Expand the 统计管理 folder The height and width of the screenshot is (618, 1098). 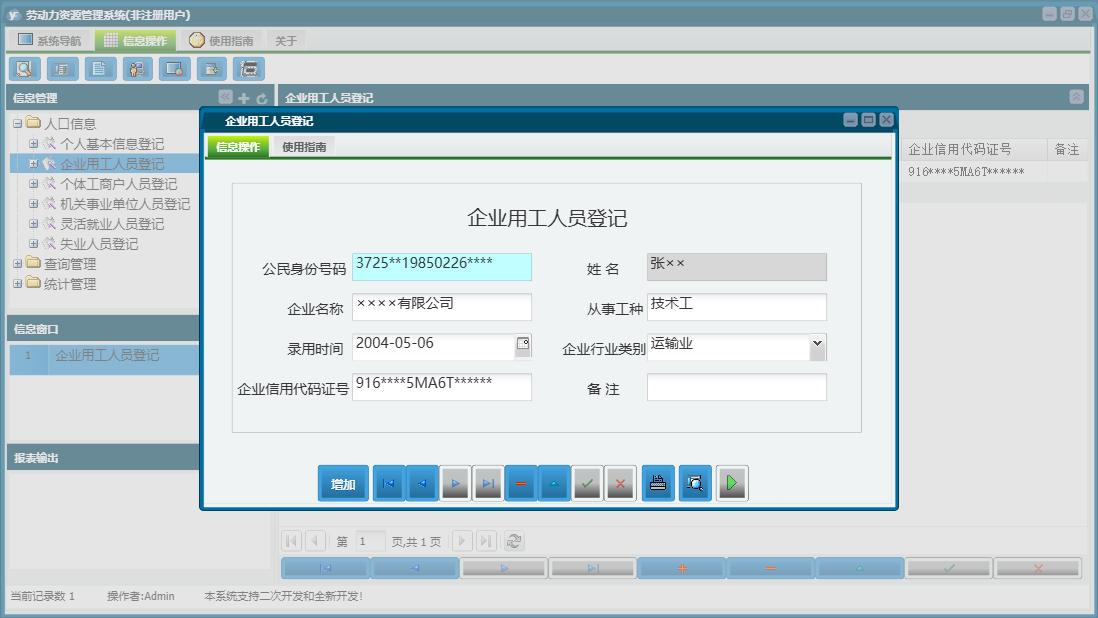click(18, 283)
